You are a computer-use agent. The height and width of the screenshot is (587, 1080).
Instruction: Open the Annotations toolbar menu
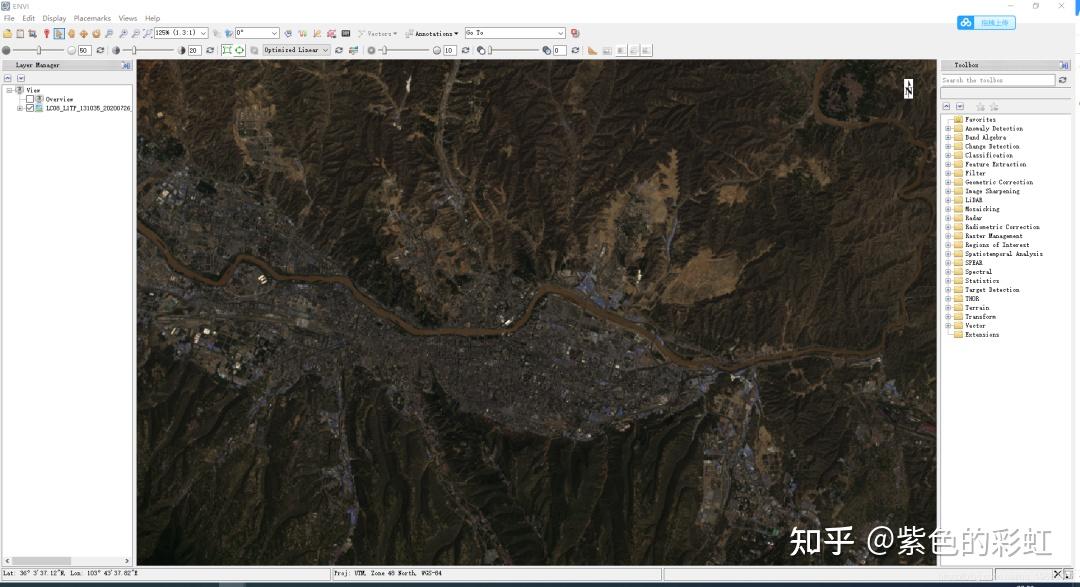(436, 33)
